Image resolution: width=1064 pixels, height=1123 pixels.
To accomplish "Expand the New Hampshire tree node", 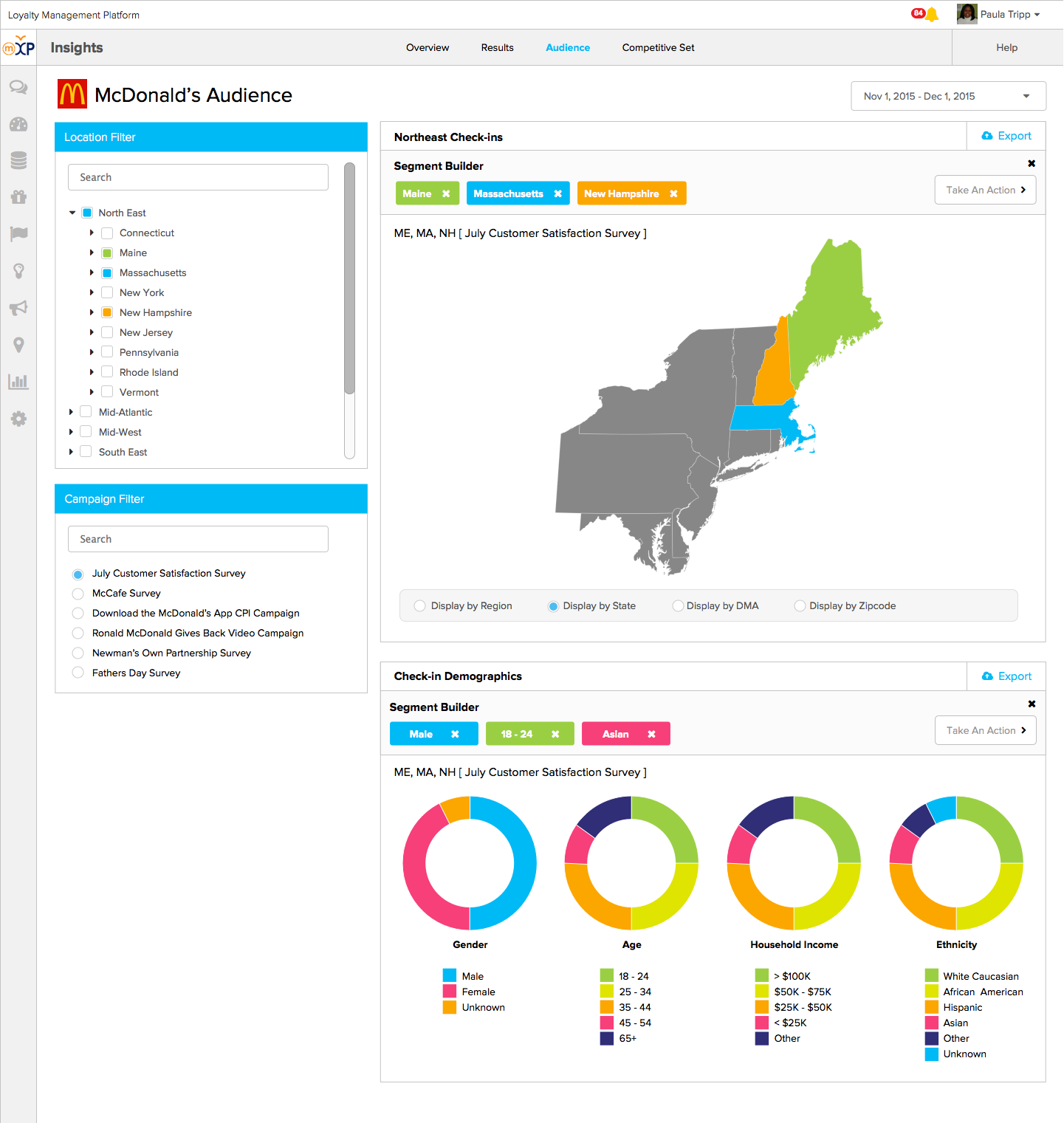I will 92,312.
